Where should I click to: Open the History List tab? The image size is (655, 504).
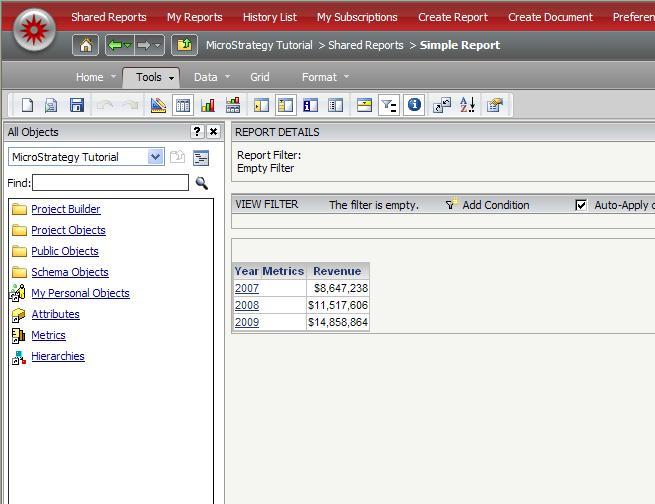click(270, 17)
